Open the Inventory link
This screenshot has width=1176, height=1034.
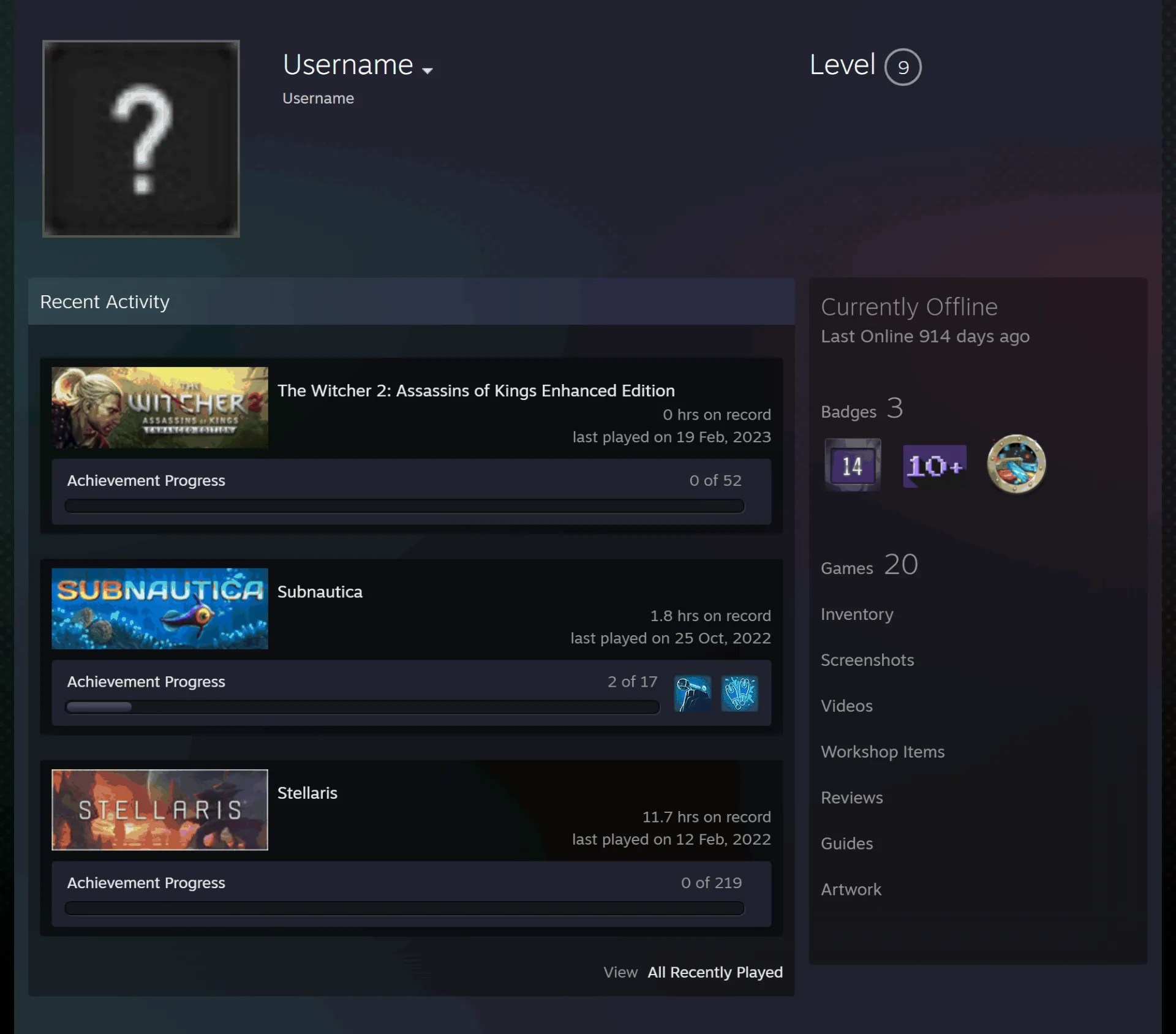point(857,614)
